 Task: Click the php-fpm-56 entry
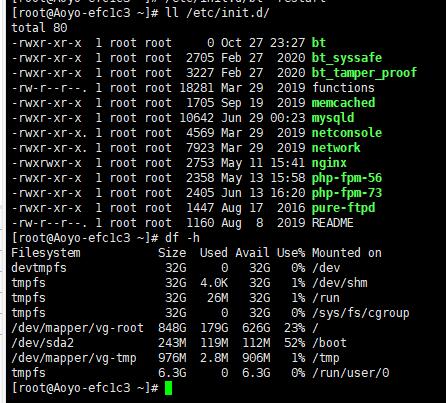(347, 178)
